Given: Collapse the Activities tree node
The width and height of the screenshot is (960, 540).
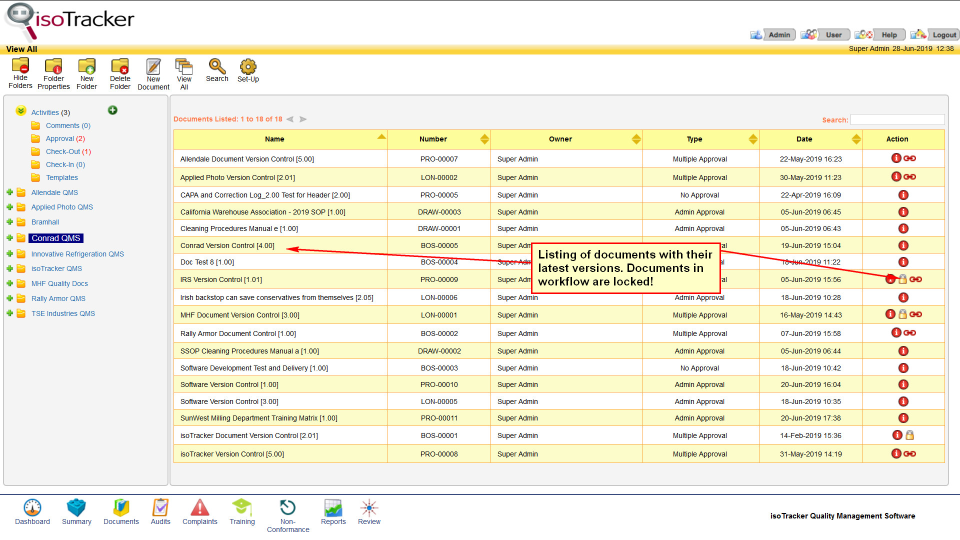Looking at the screenshot, I should click(21, 112).
